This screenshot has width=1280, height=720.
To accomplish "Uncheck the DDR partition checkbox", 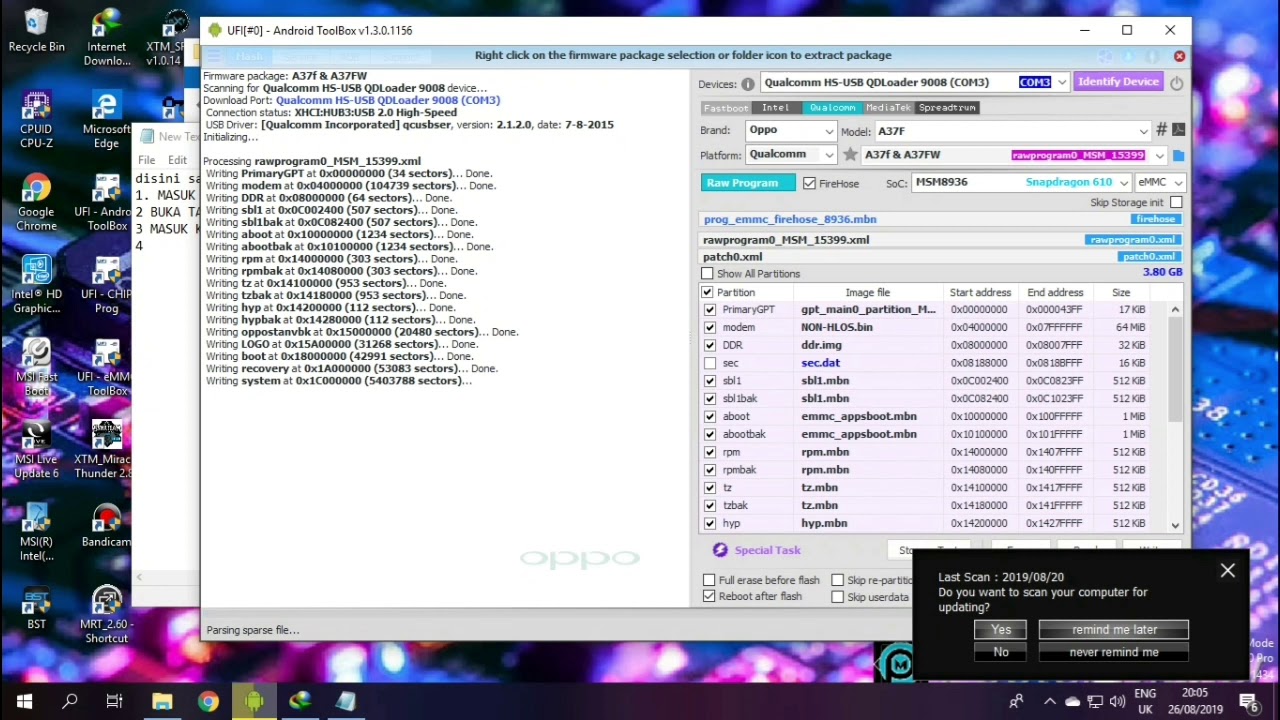I will pos(710,345).
